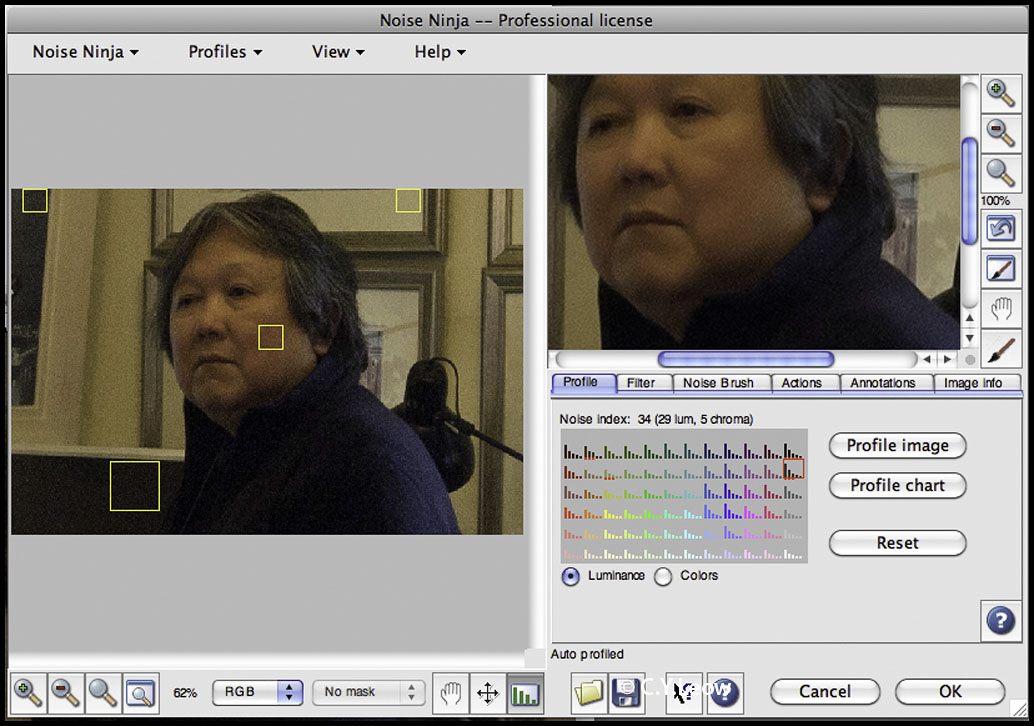
Task: Open the RGB channel dropdown
Action: coord(257,692)
